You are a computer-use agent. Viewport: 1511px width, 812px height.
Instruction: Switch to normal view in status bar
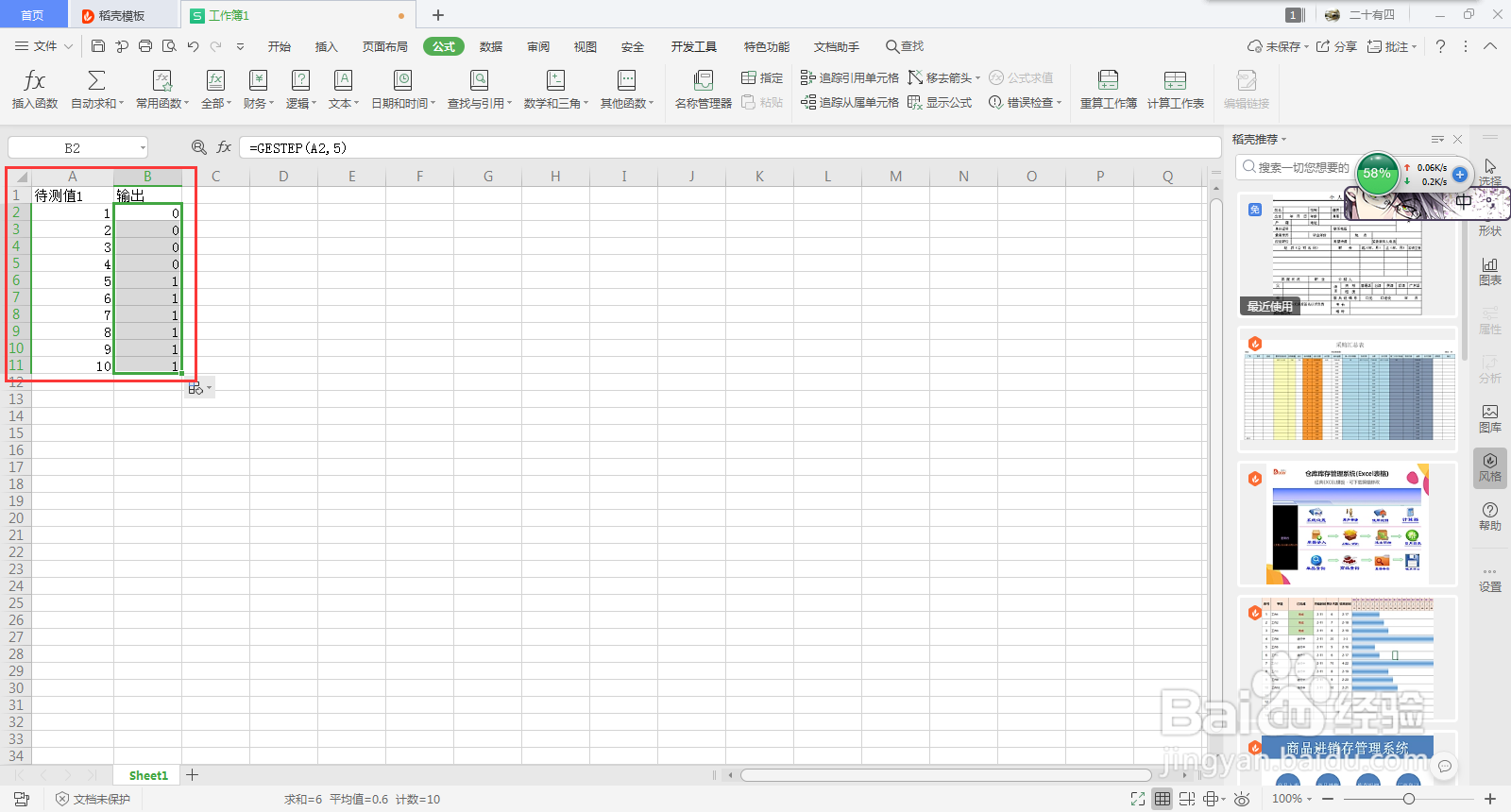point(1163,799)
